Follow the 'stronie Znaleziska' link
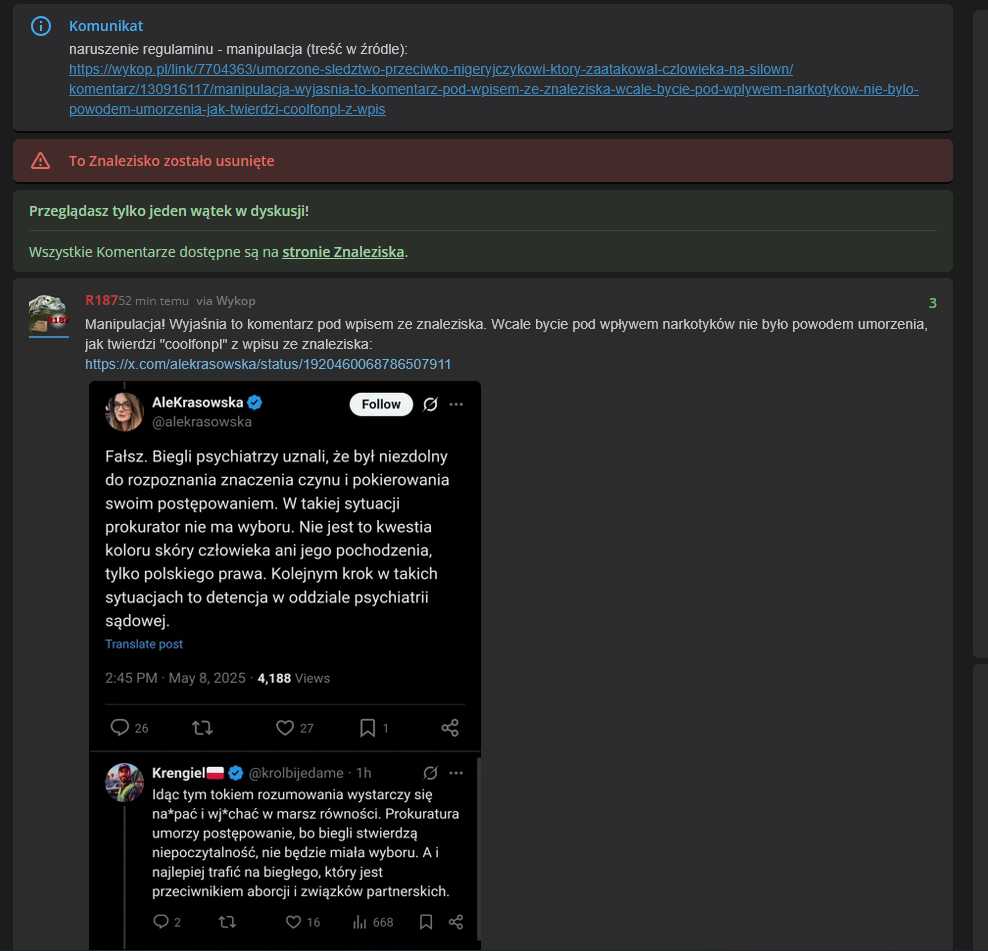 coord(343,251)
